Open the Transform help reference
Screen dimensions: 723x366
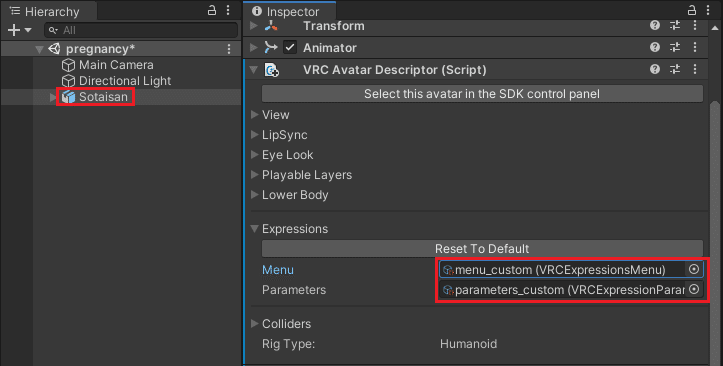(x=655, y=25)
